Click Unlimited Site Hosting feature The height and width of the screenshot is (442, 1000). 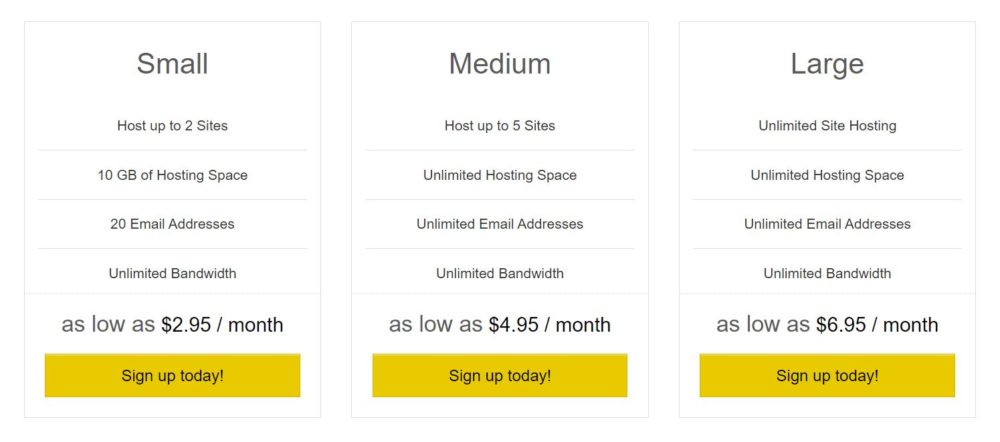827,126
